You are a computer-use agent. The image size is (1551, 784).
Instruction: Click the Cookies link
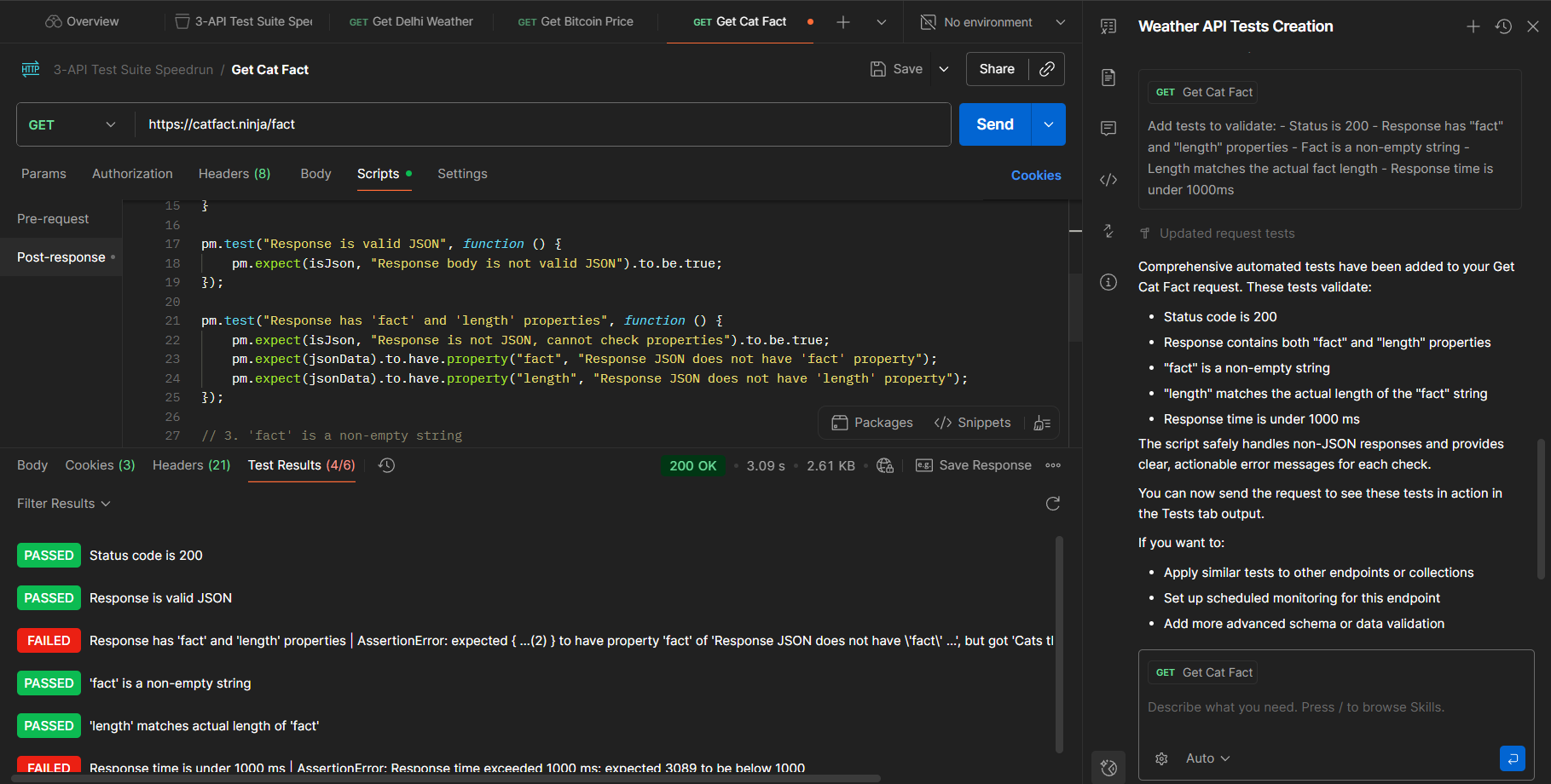1036,176
